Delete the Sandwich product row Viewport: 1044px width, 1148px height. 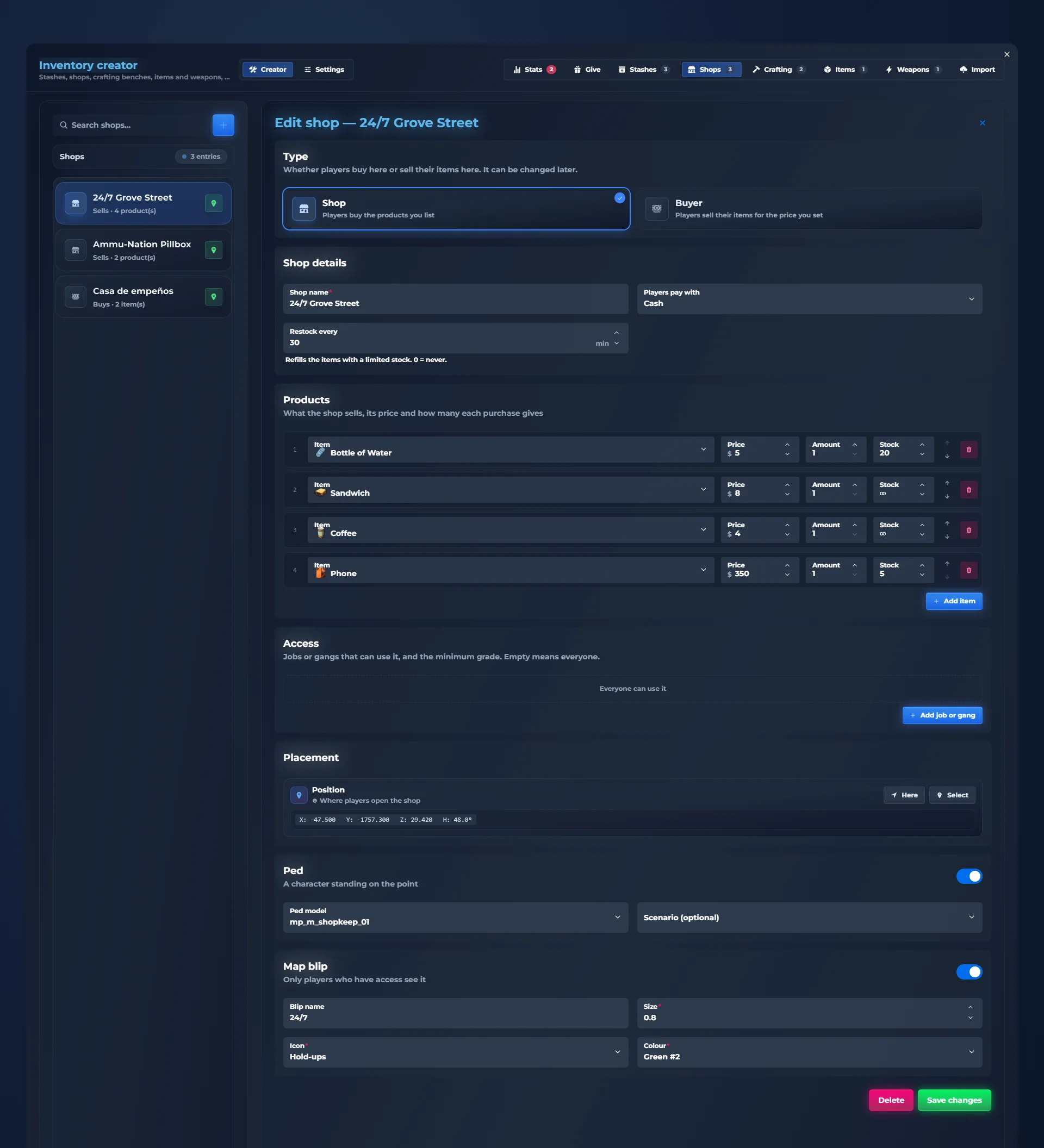tap(968, 490)
